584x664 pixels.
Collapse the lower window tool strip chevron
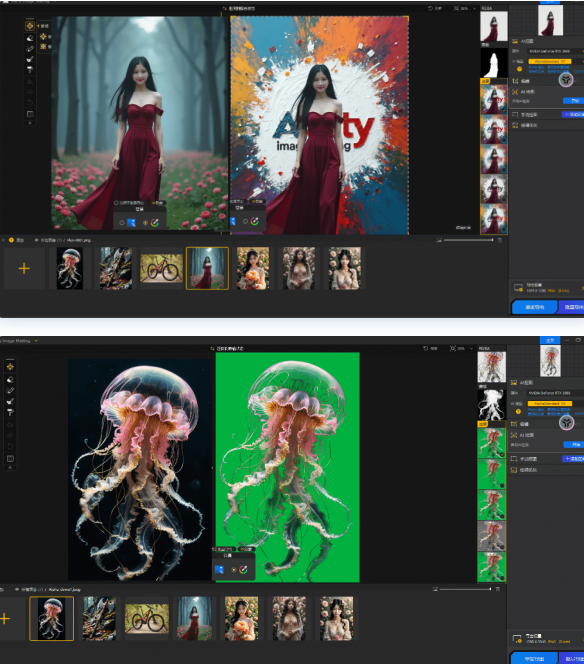(10, 468)
